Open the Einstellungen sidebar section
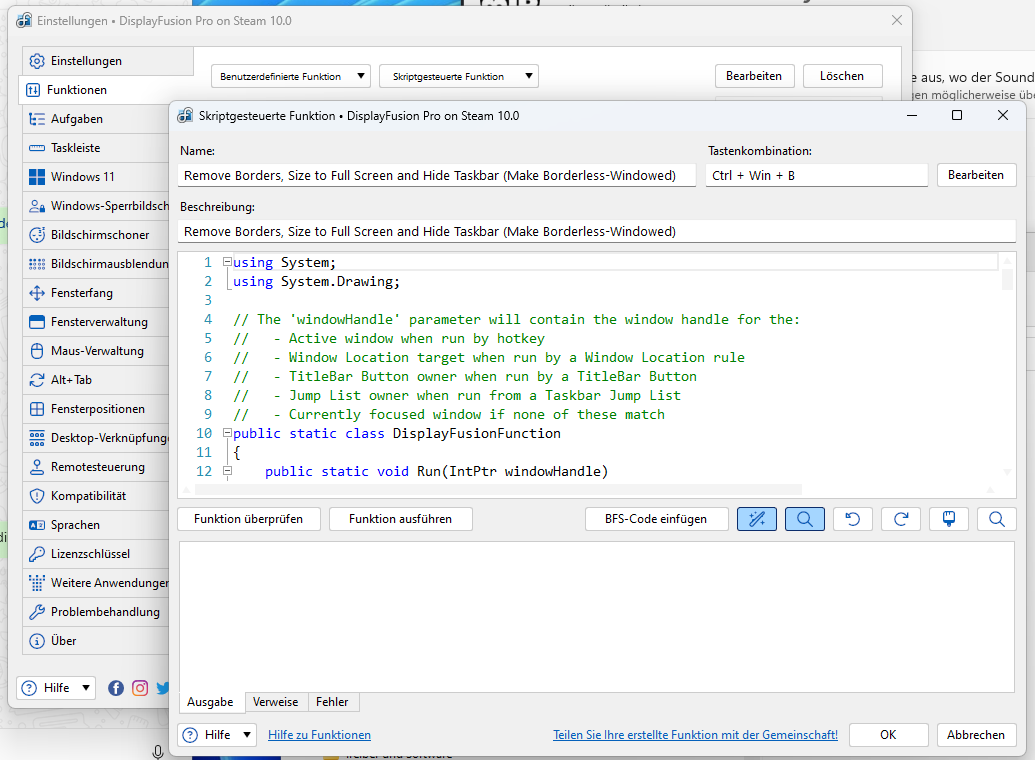This screenshot has height=760, width=1035. 108,61
